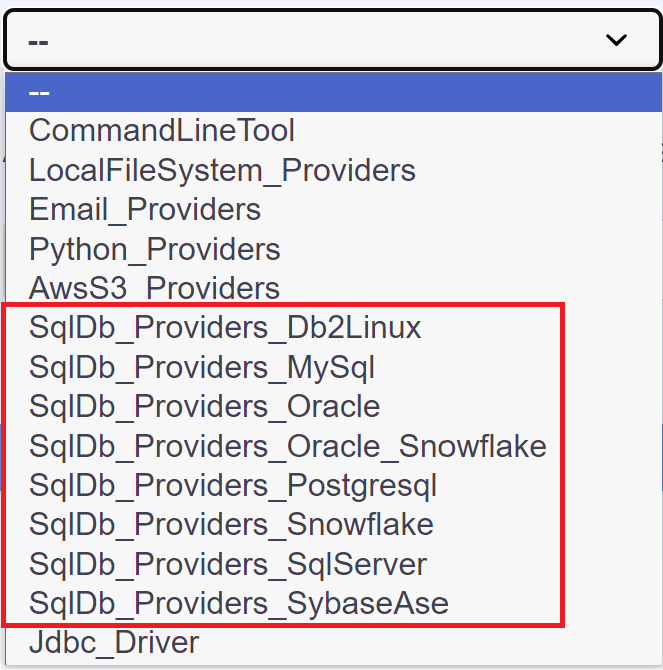Choose CommandLineTool from the list

click(x=162, y=130)
